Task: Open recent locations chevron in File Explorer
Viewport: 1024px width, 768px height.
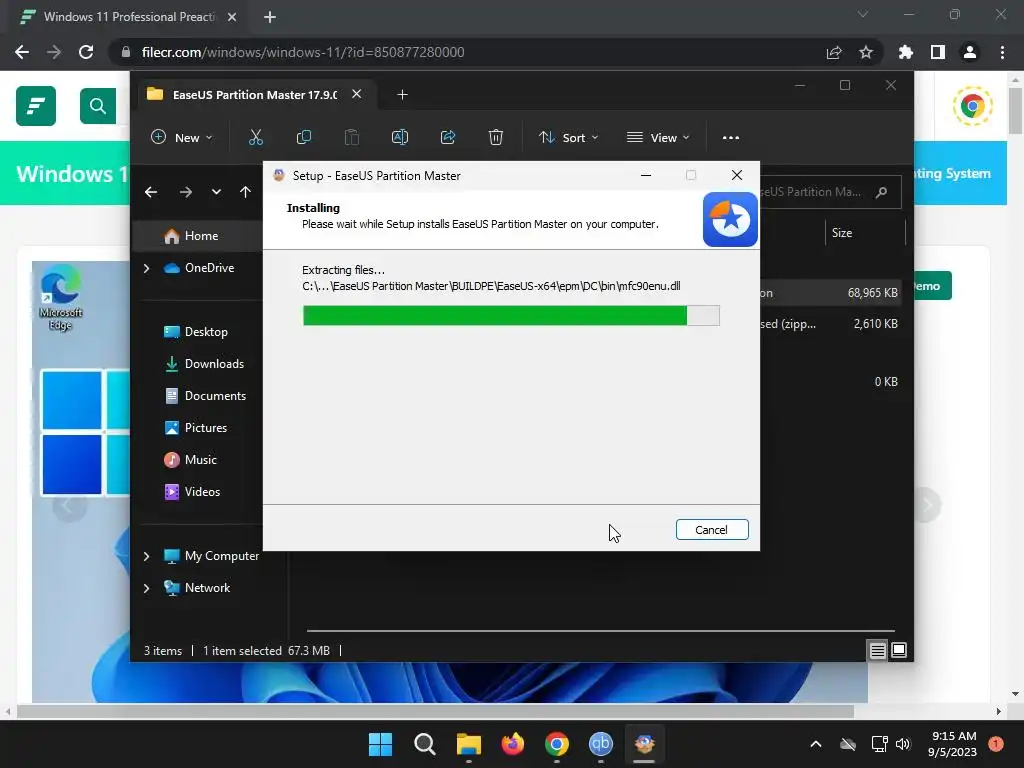Action: coord(216,192)
